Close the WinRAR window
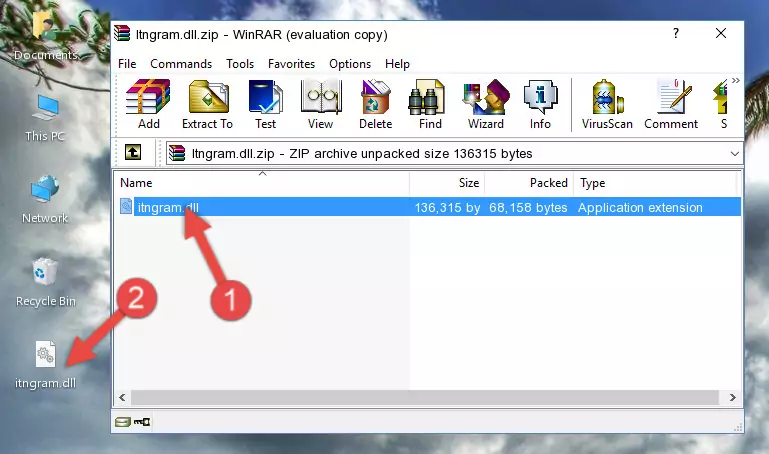 click(x=721, y=33)
